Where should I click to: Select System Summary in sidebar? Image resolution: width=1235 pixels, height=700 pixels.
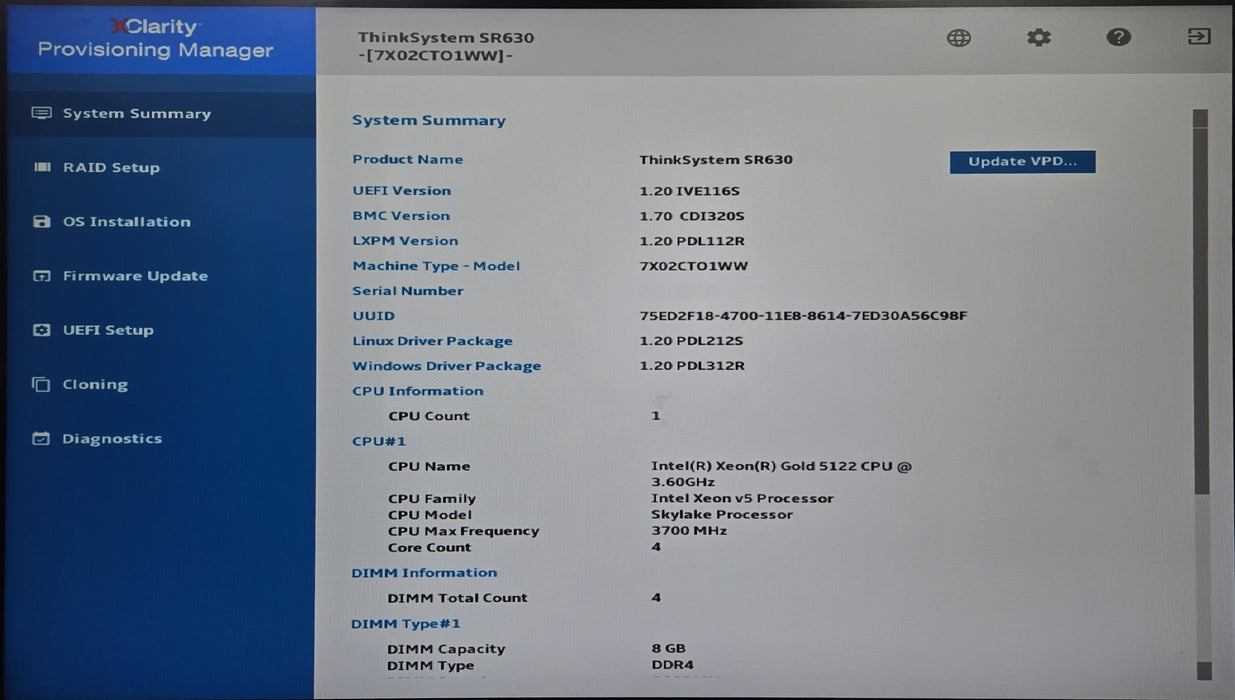coord(160,114)
